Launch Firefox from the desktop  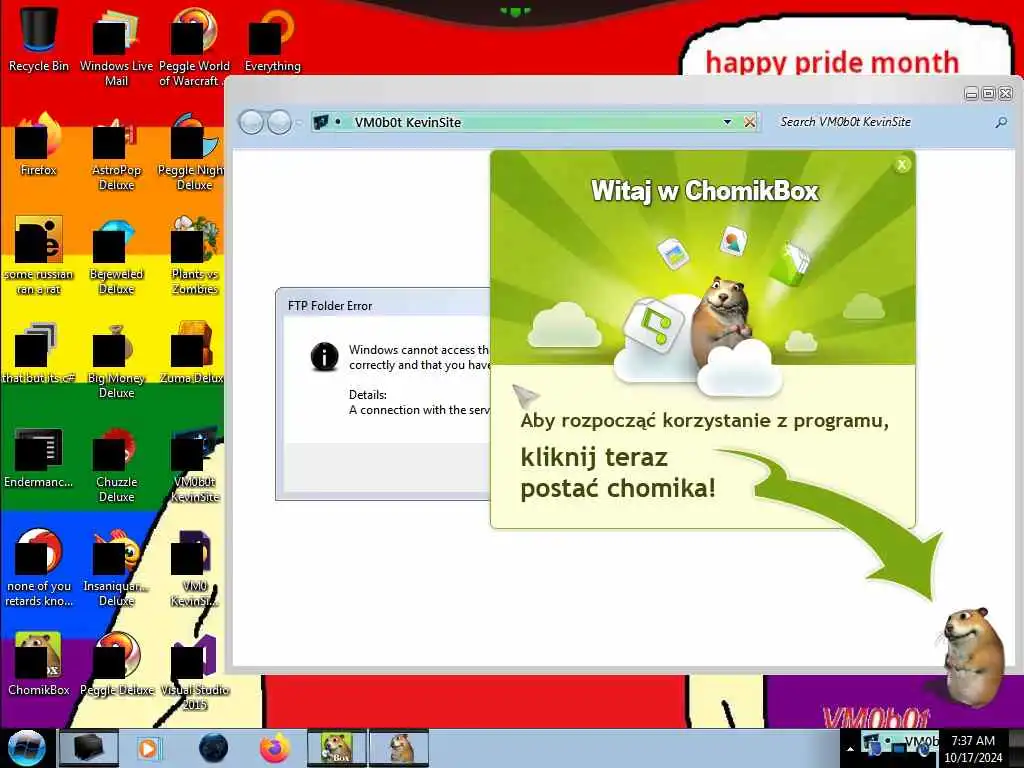(39, 144)
